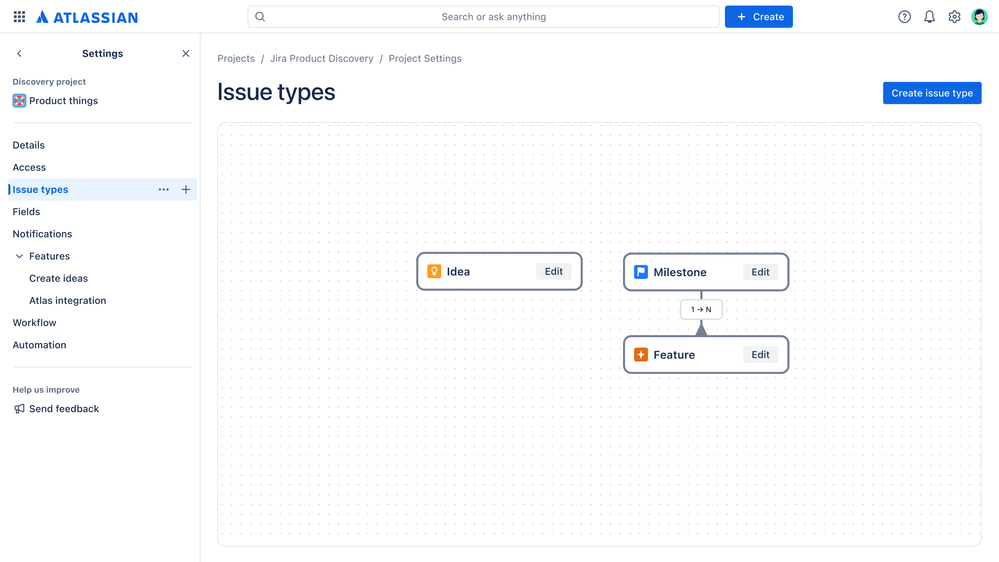Select the Idea card label
The height and width of the screenshot is (562, 999).
(x=458, y=271)
